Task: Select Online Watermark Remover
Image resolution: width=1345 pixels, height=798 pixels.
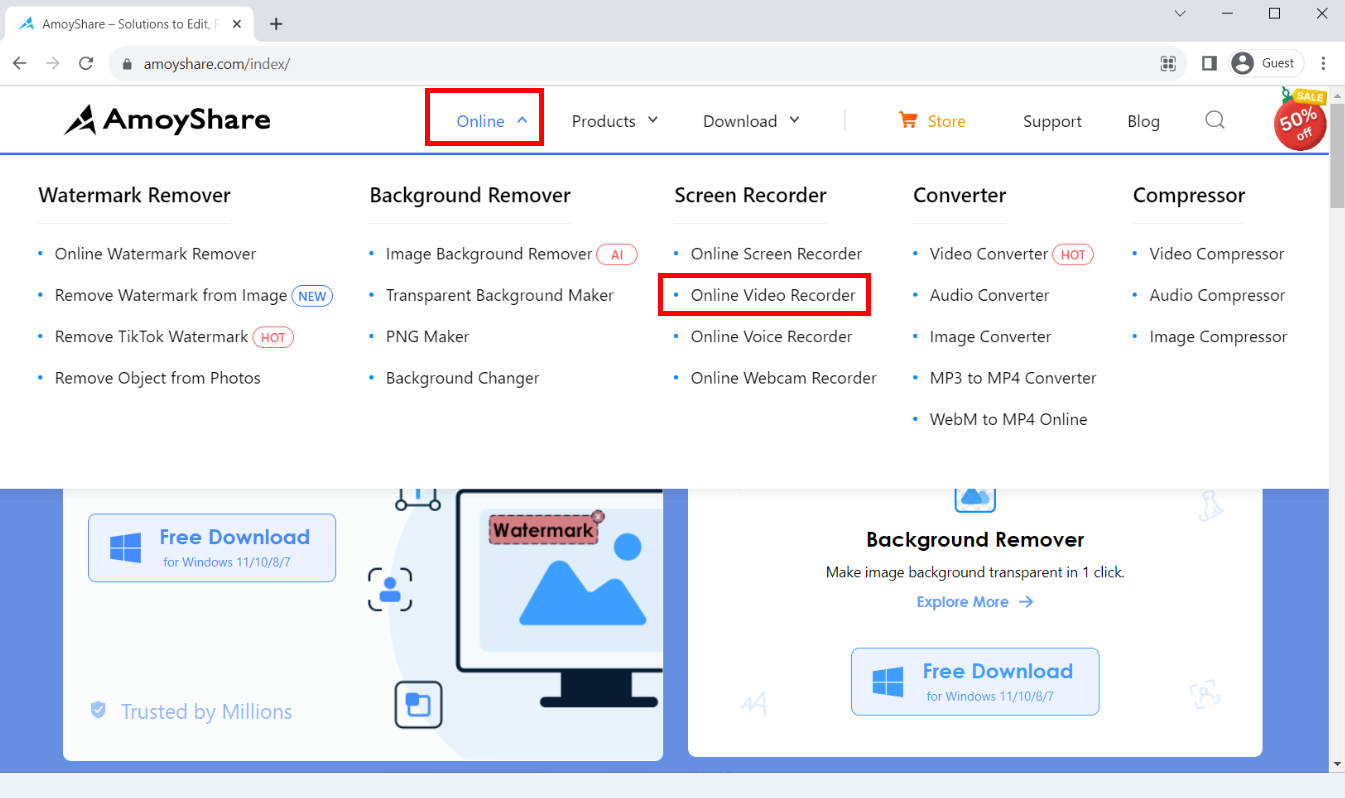Action: [155, 254]
